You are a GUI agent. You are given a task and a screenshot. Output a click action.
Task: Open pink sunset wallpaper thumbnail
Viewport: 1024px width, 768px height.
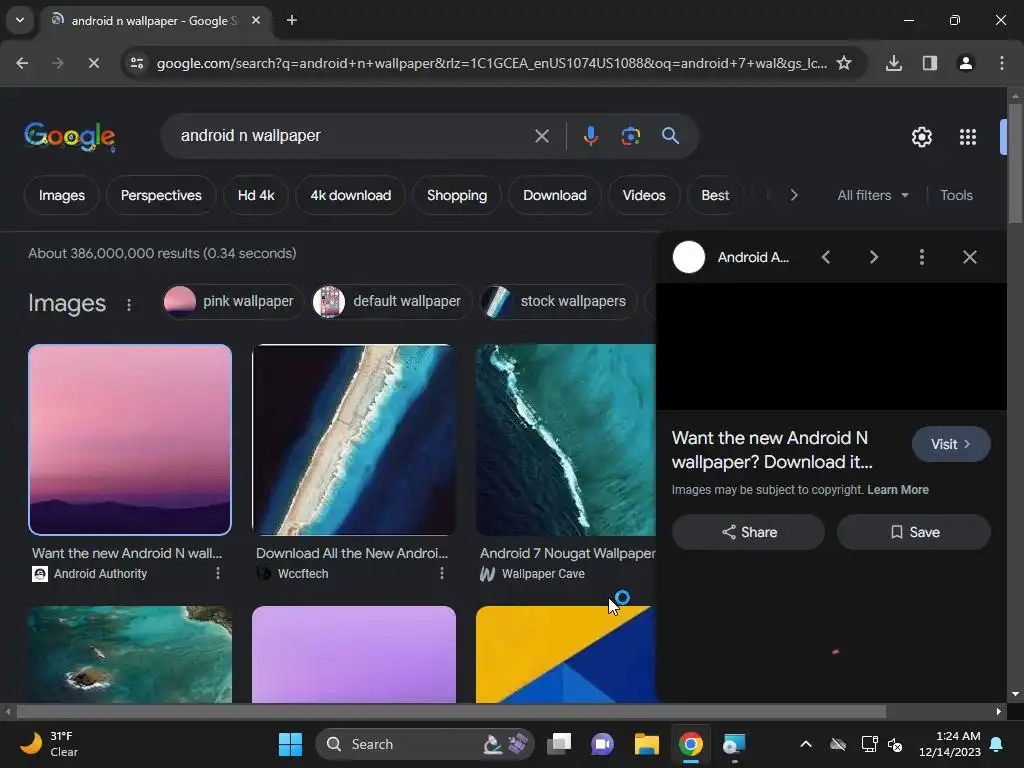click(x=130, y=440)
